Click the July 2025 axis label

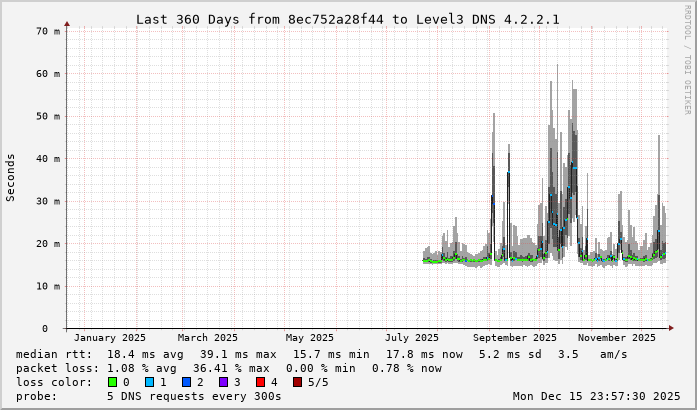click(x=412, y=338)
